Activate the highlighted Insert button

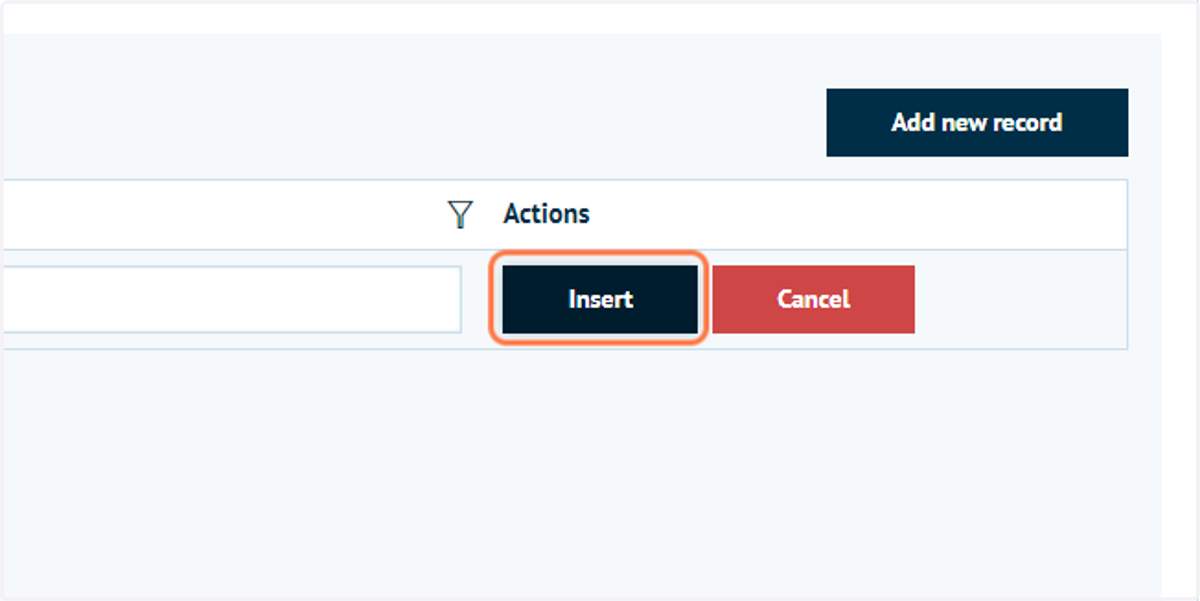600,299
